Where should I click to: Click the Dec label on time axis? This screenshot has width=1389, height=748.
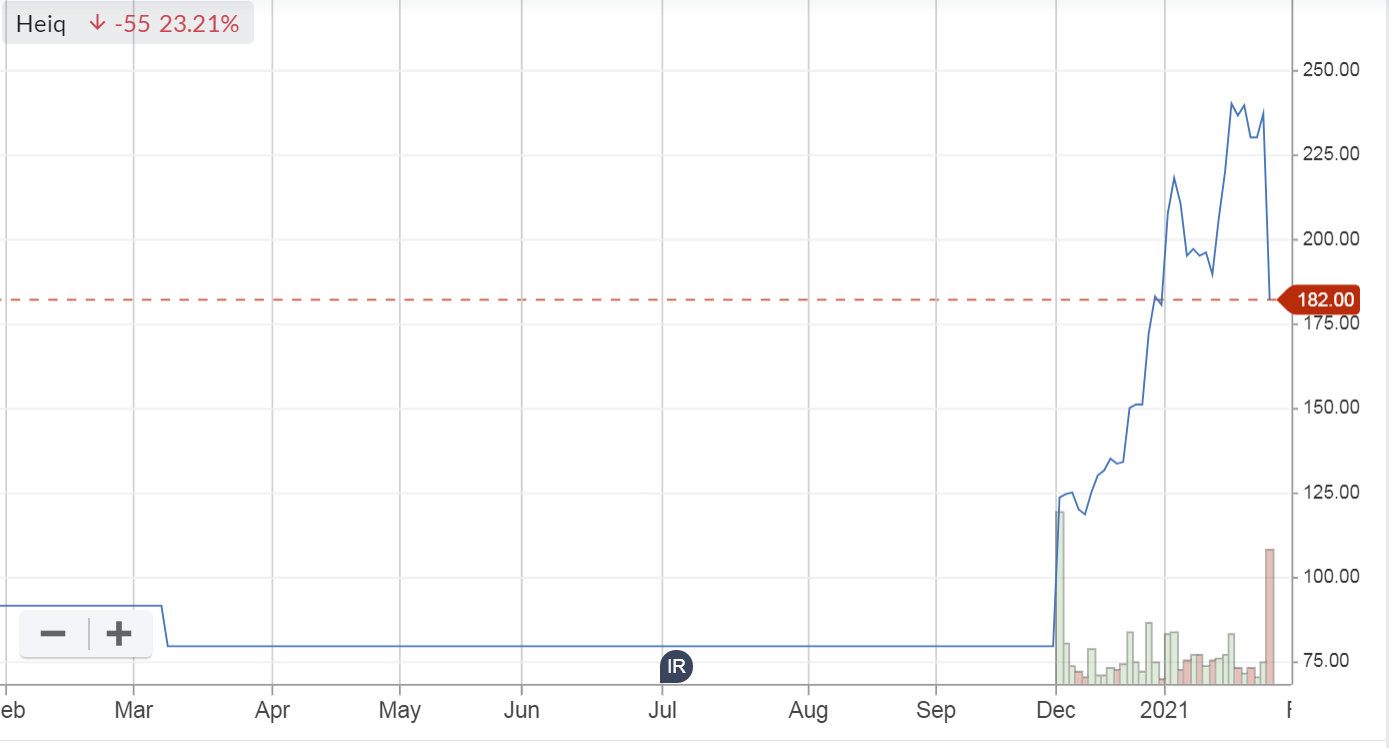click(x=1055, y=711)
